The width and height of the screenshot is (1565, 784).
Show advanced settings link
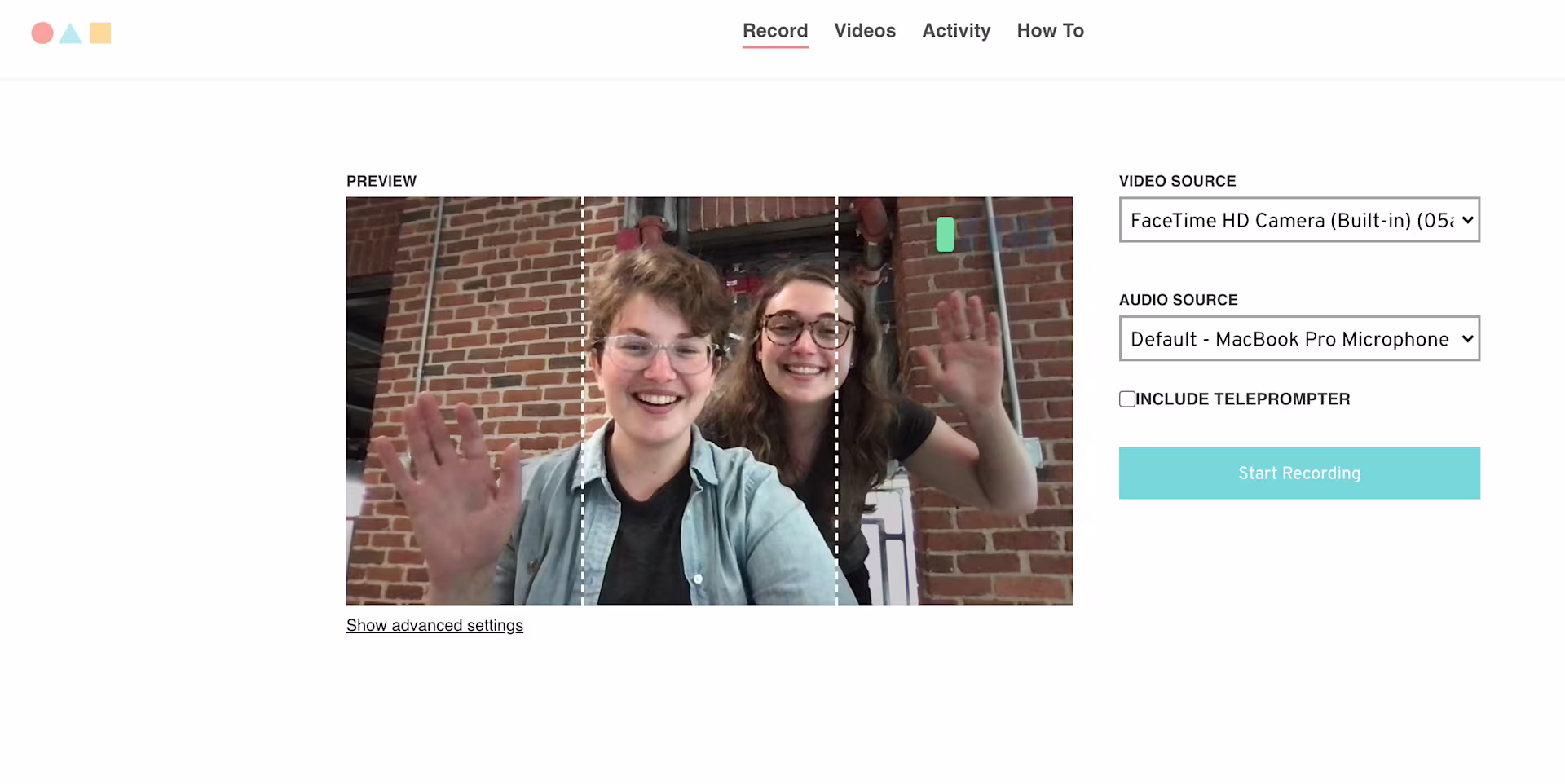click(x=434, y=626)
